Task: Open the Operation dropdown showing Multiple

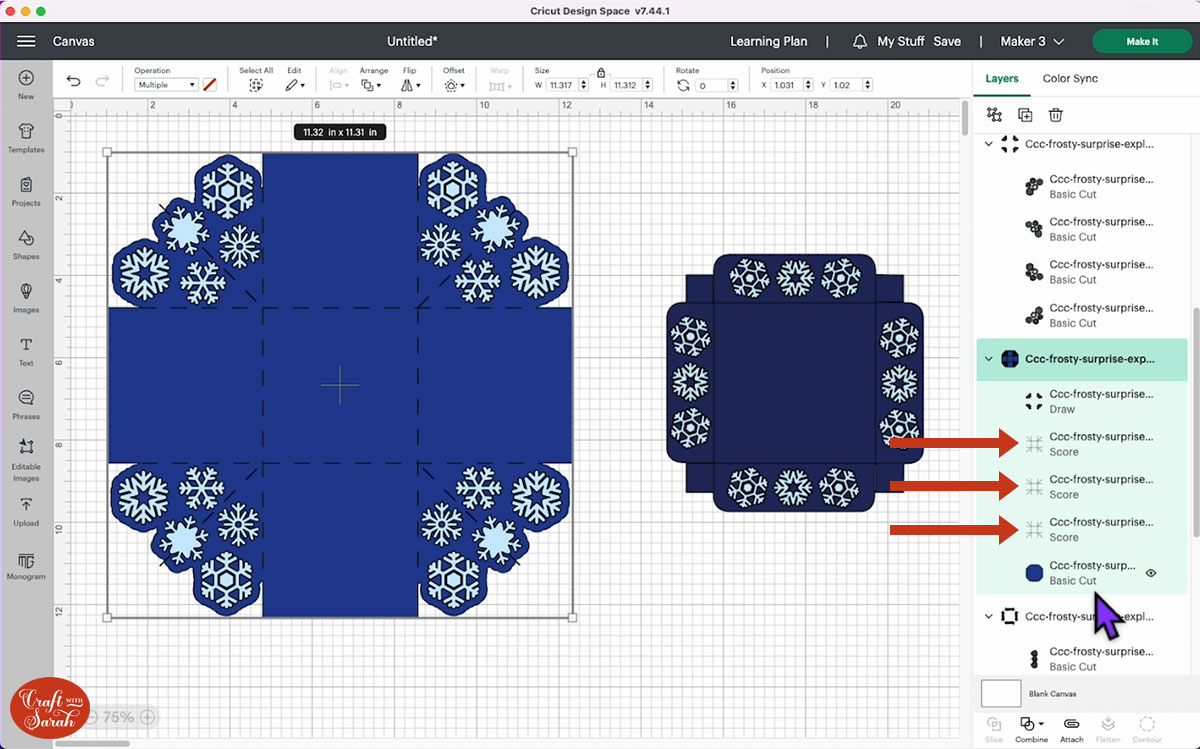Action: click(166, 85)
